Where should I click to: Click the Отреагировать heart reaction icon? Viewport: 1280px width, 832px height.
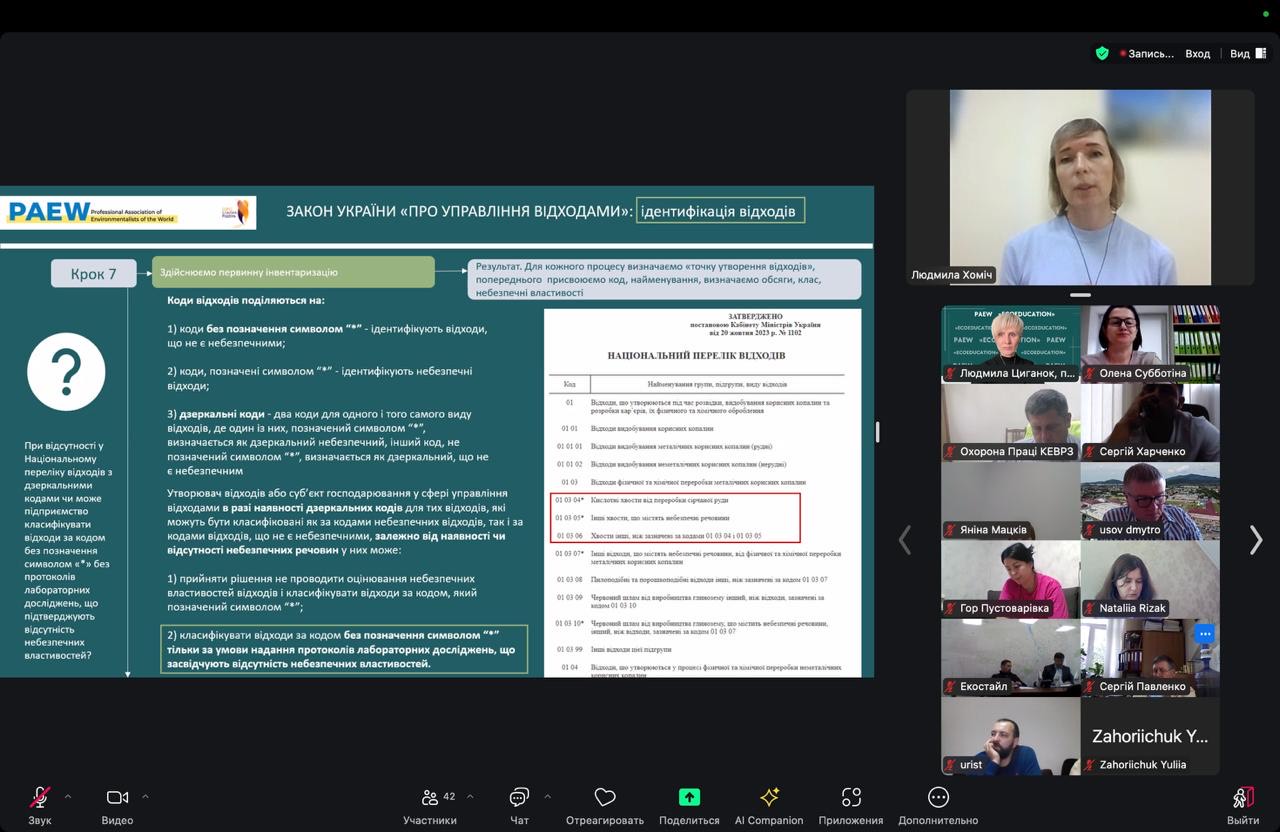point(604,798)
